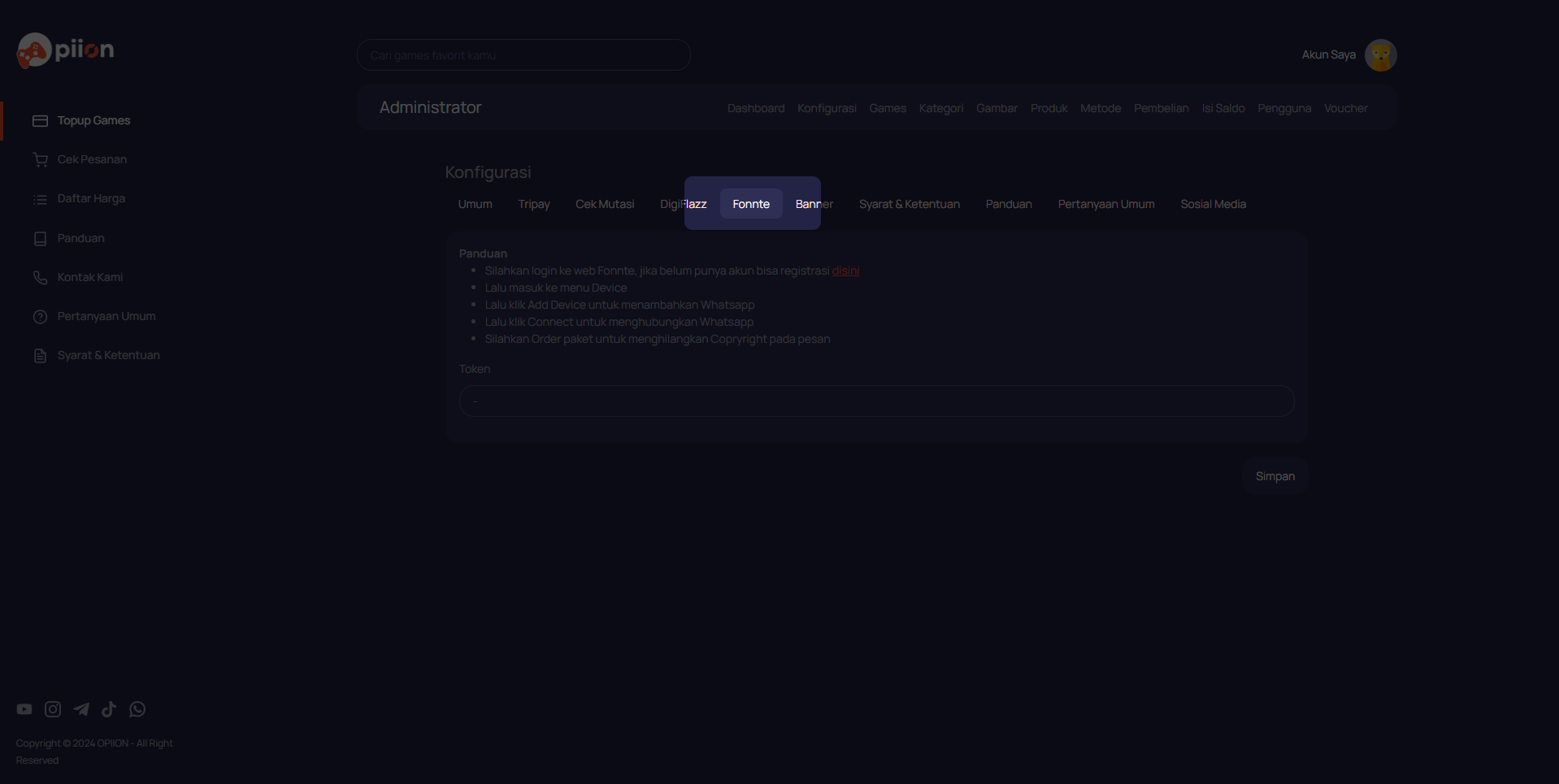Click the 'Lalu klik Add Device' instruction
Image resolution: width=1559 pixels, height=784 pixels.
tap(619, 305)
